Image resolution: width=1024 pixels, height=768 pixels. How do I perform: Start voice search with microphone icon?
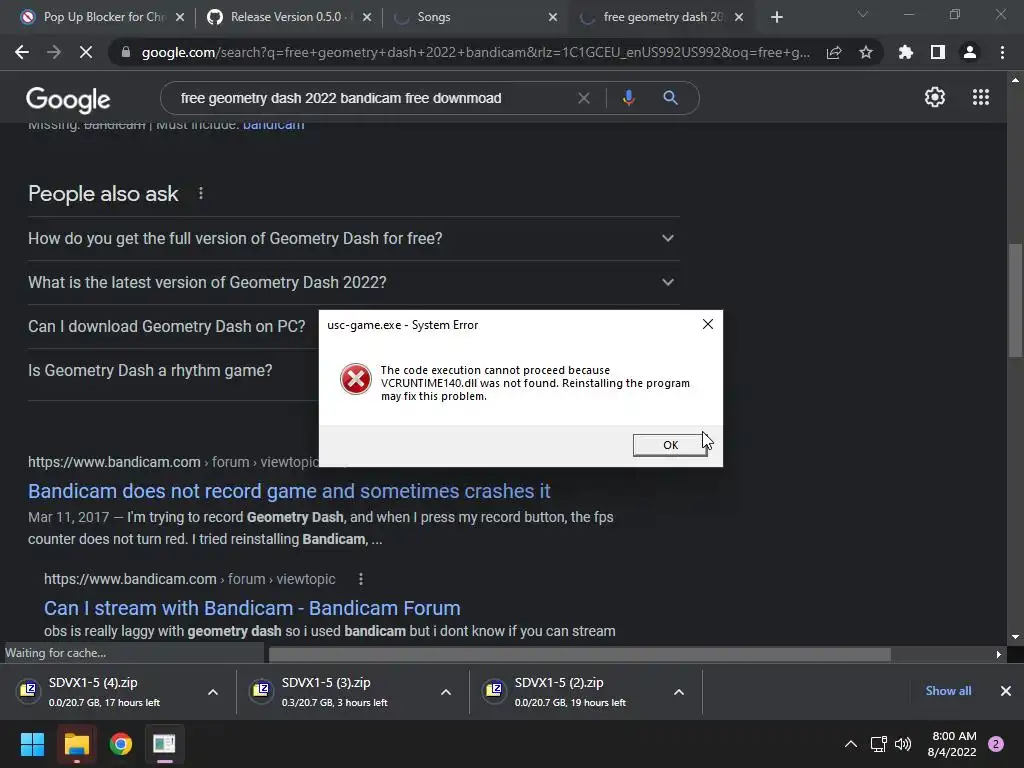pyautogui.click(x=628, y=98)
